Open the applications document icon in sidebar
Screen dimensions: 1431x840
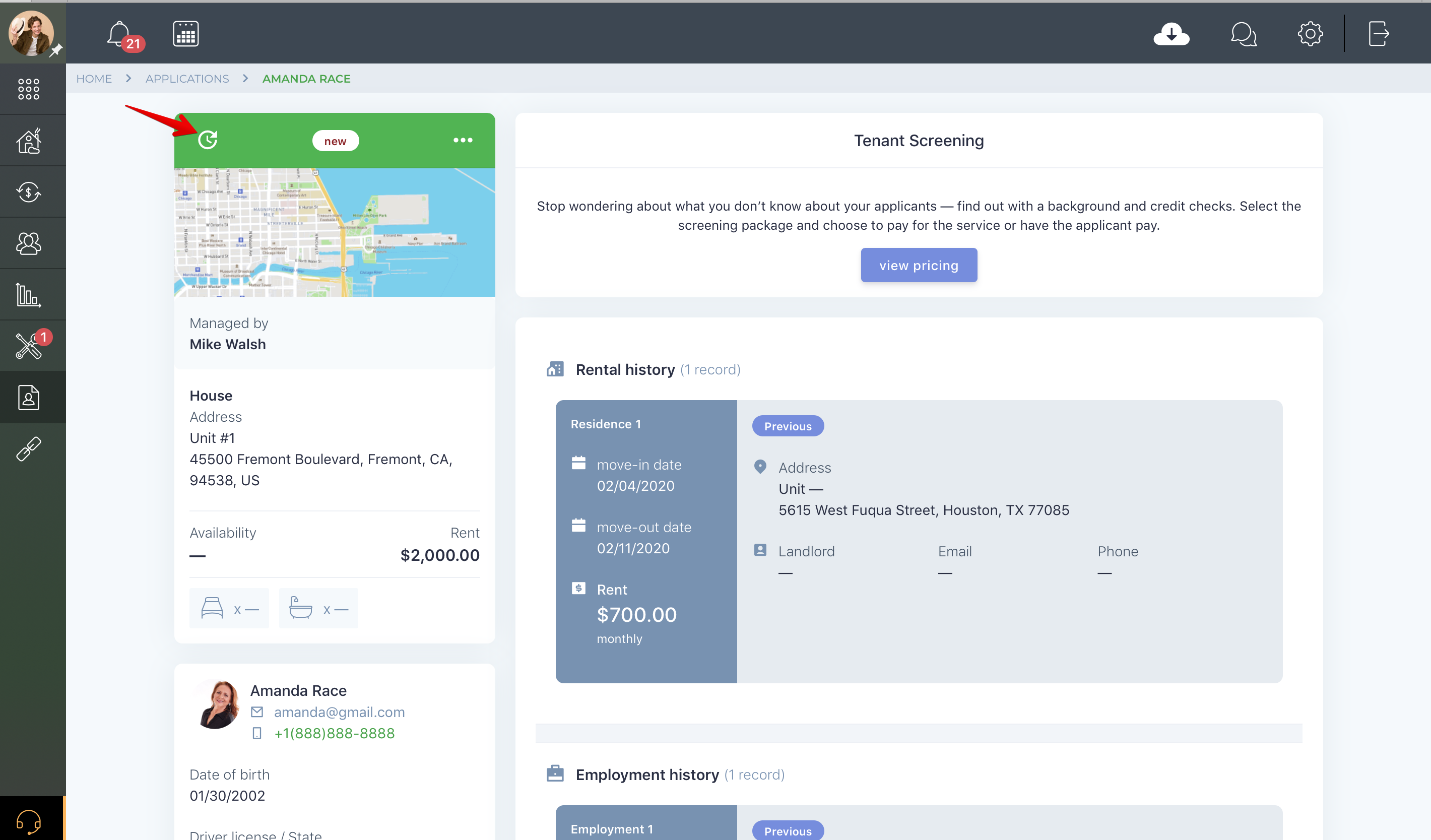point(29,398)
